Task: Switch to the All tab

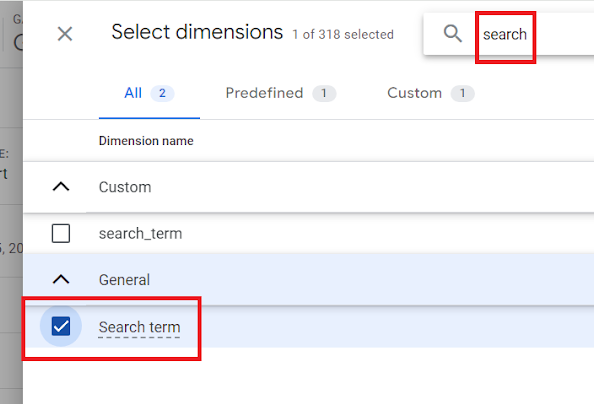Action: click(149, 93)
